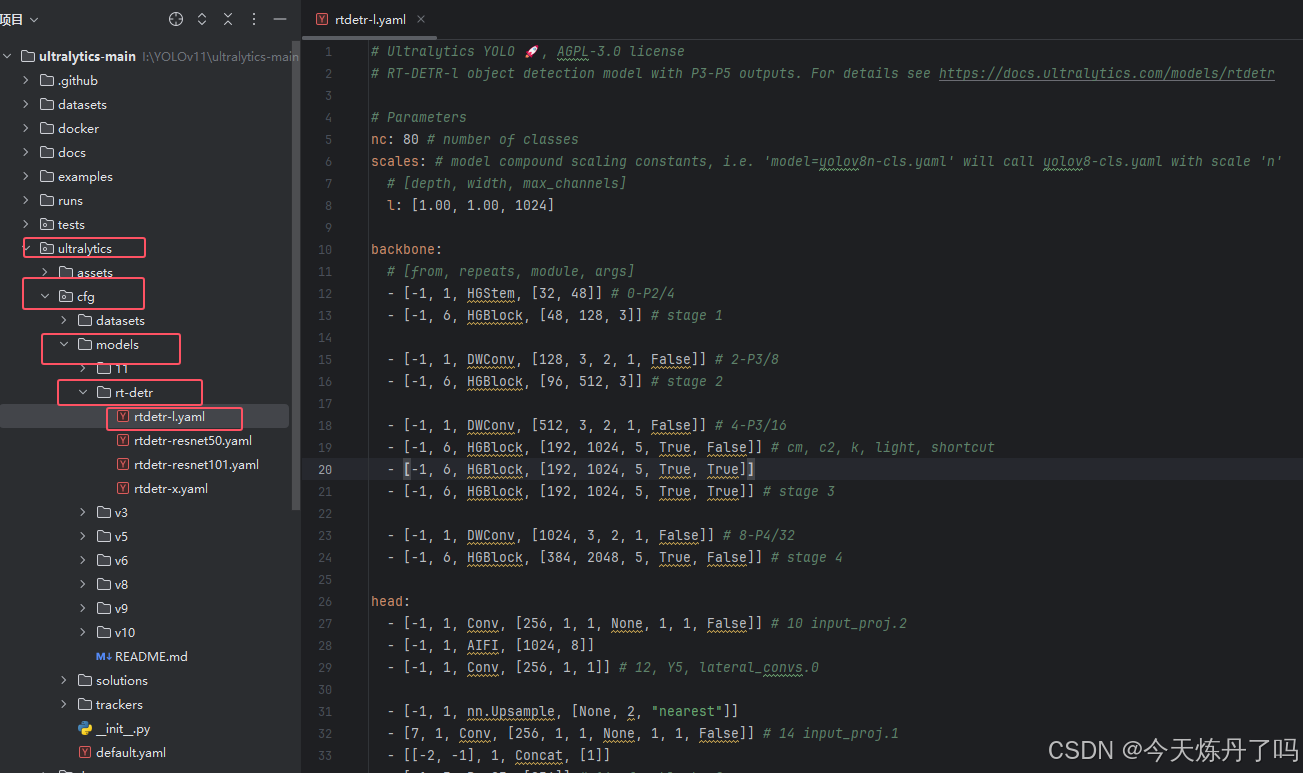
Task: Open the docs.ultralytics.com rtdetr link
Action: pos(1106,73)
